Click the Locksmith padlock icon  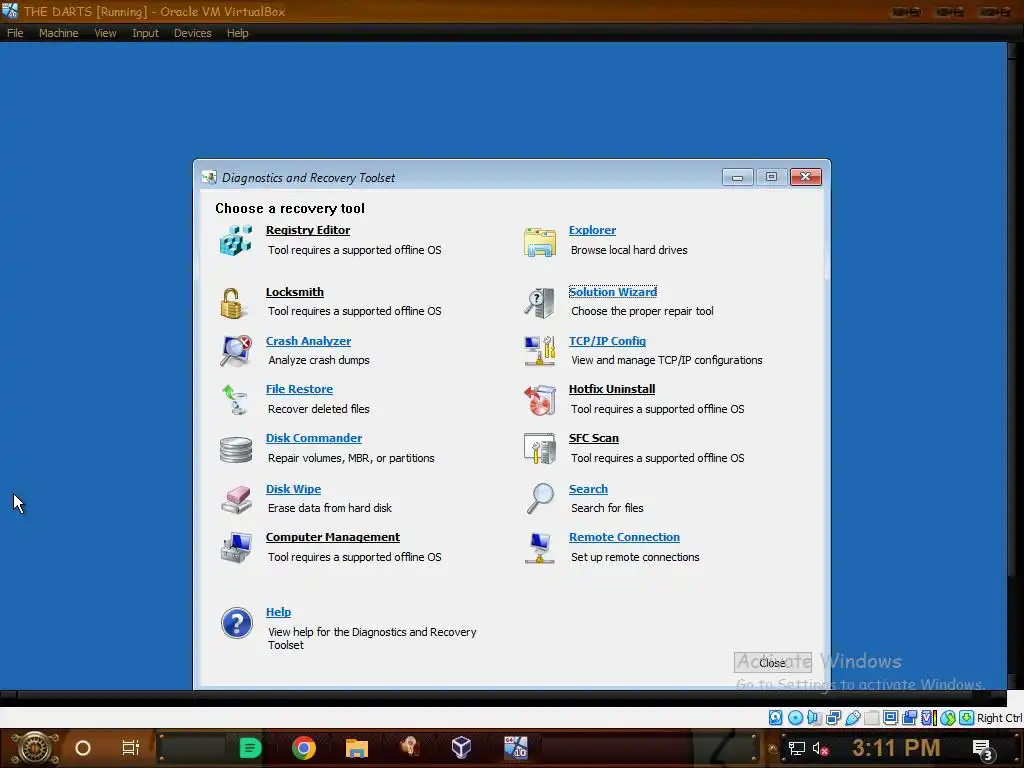pos(231,303)
